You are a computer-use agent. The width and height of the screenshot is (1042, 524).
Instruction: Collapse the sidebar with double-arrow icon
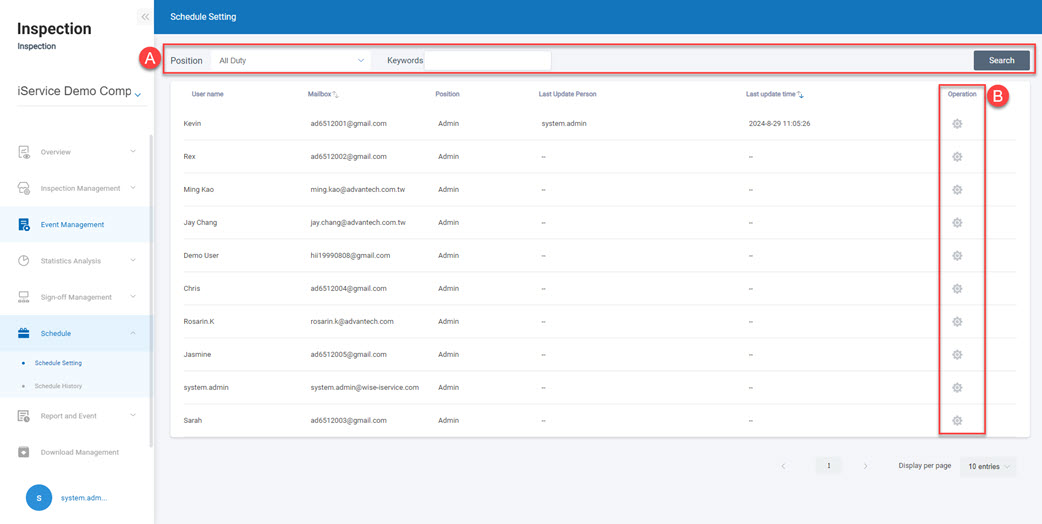click(145, 17)
